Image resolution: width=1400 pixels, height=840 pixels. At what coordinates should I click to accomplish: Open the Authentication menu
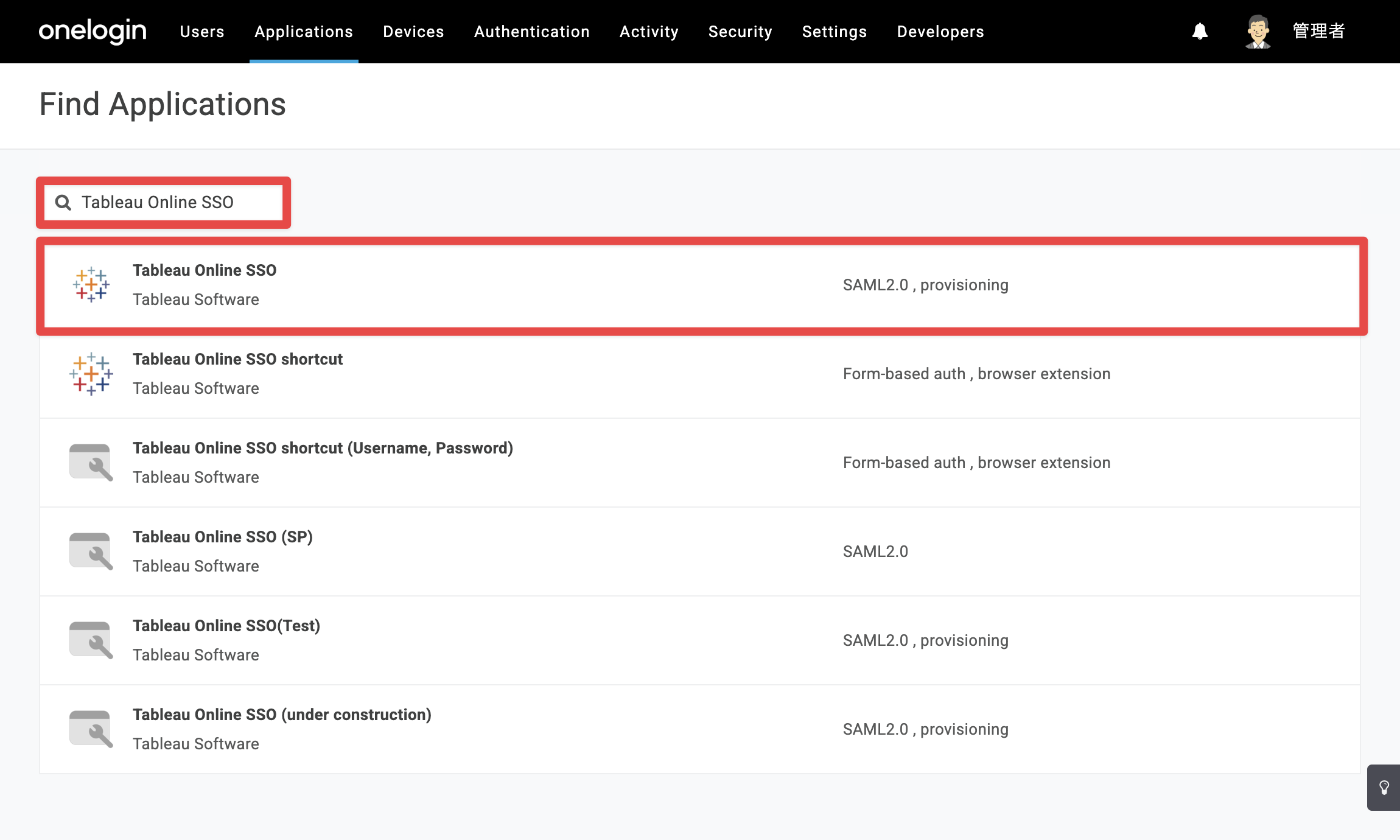click(532, 32)
